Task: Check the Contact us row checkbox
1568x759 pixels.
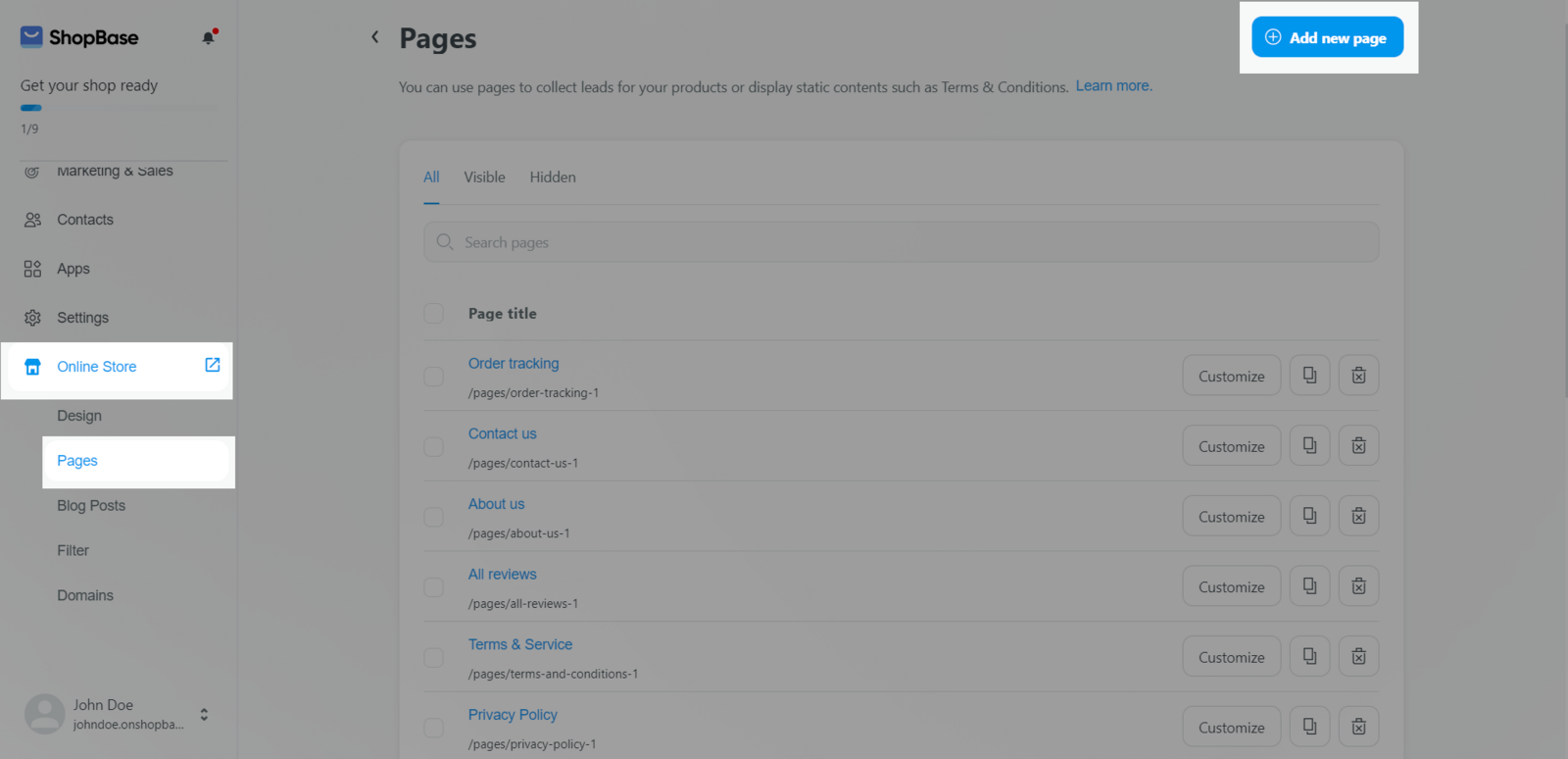Action: 434,447
